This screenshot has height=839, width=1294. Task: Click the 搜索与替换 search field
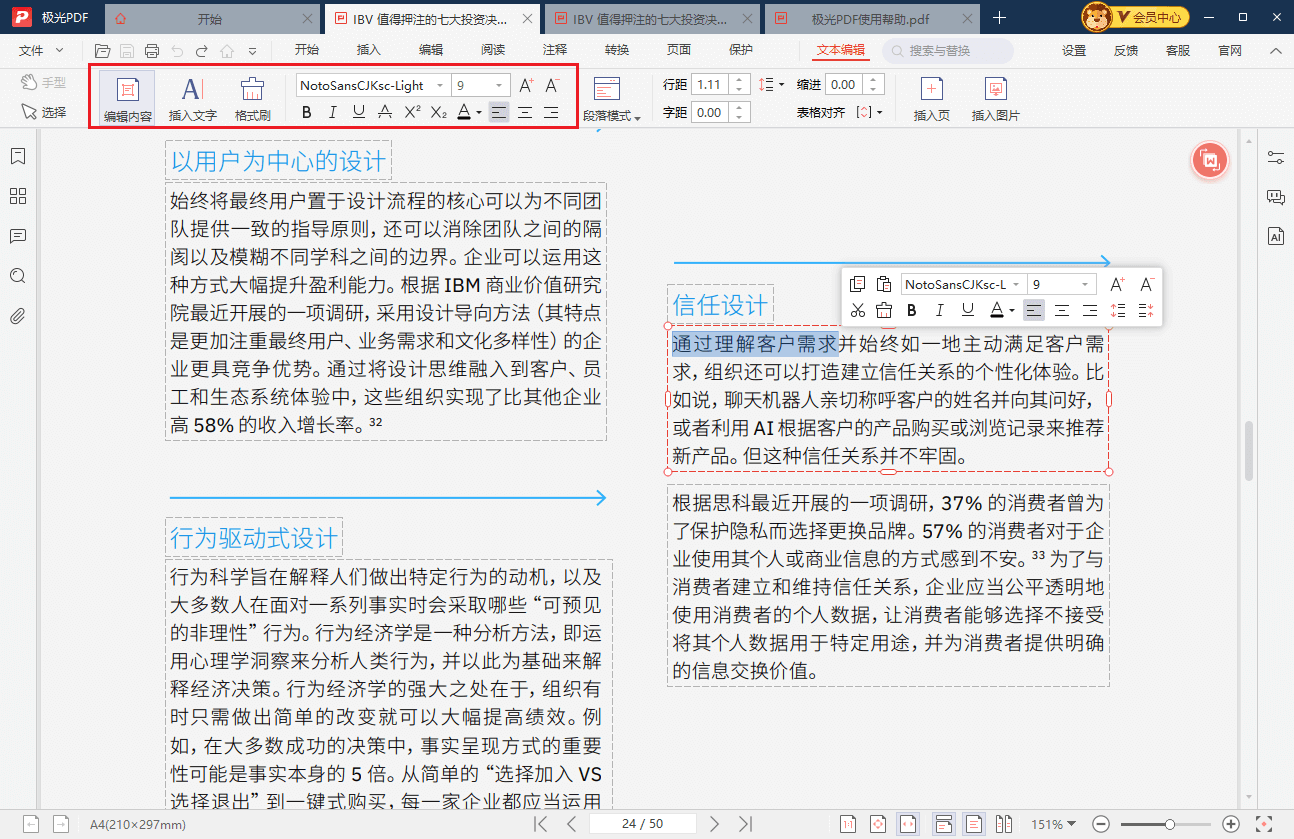[948, 51]
